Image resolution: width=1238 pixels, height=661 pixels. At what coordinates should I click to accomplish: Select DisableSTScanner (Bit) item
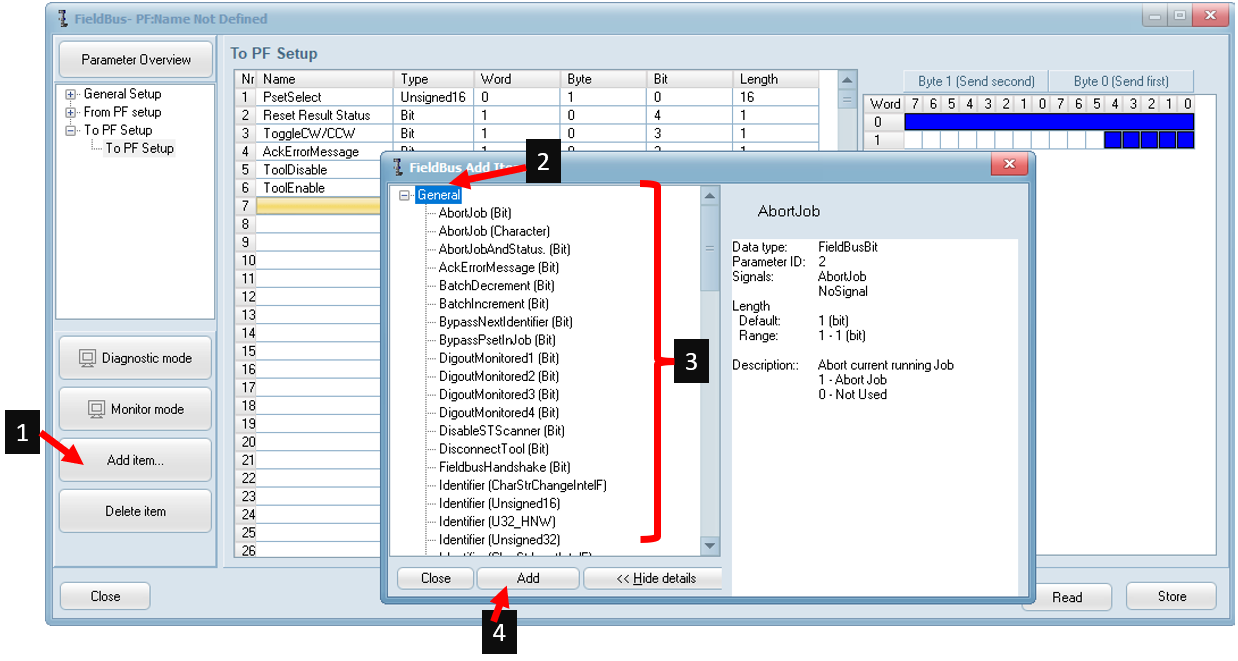[501, 430]
